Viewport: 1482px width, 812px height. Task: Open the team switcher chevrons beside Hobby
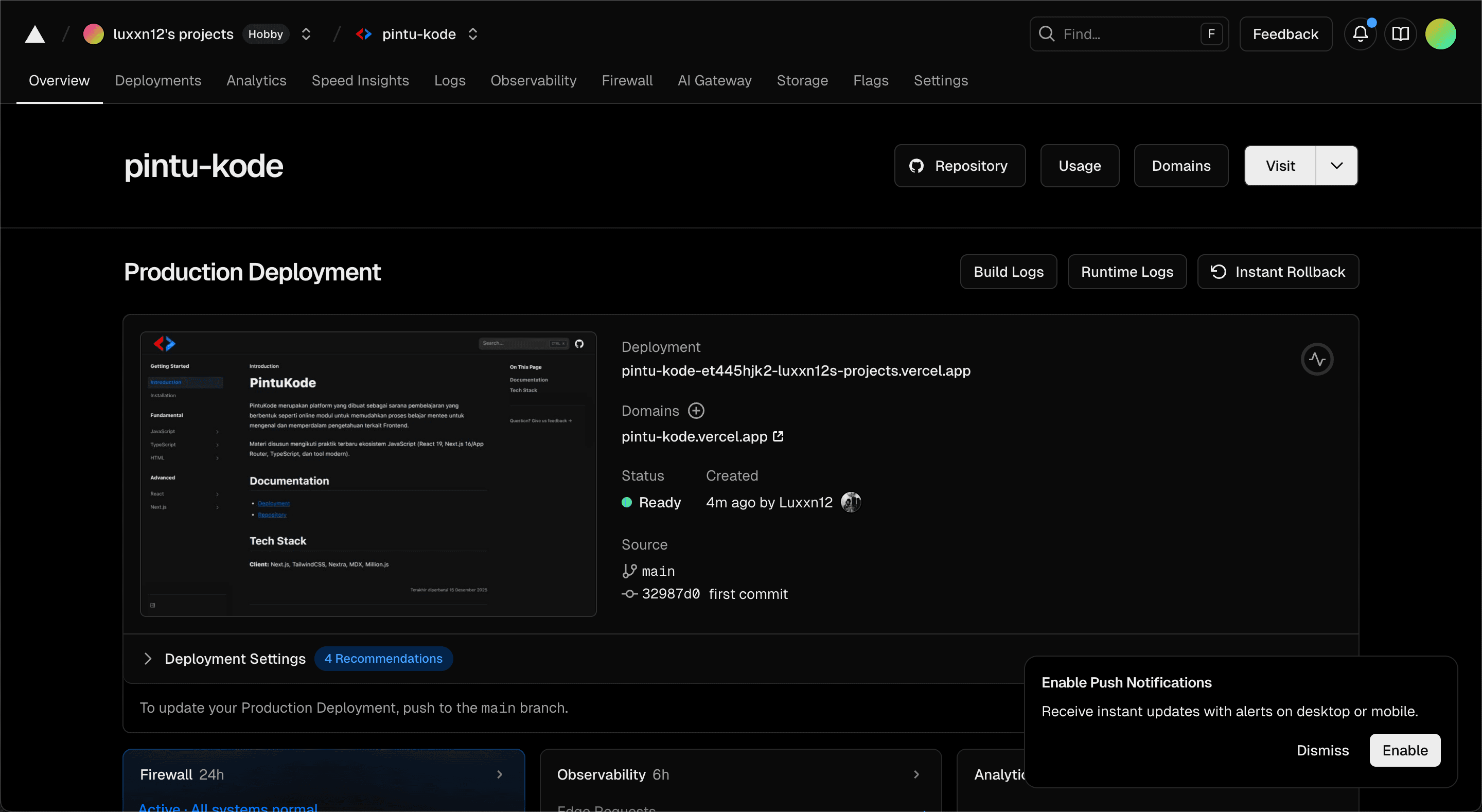pyautogui.click(x=306, y=34)
